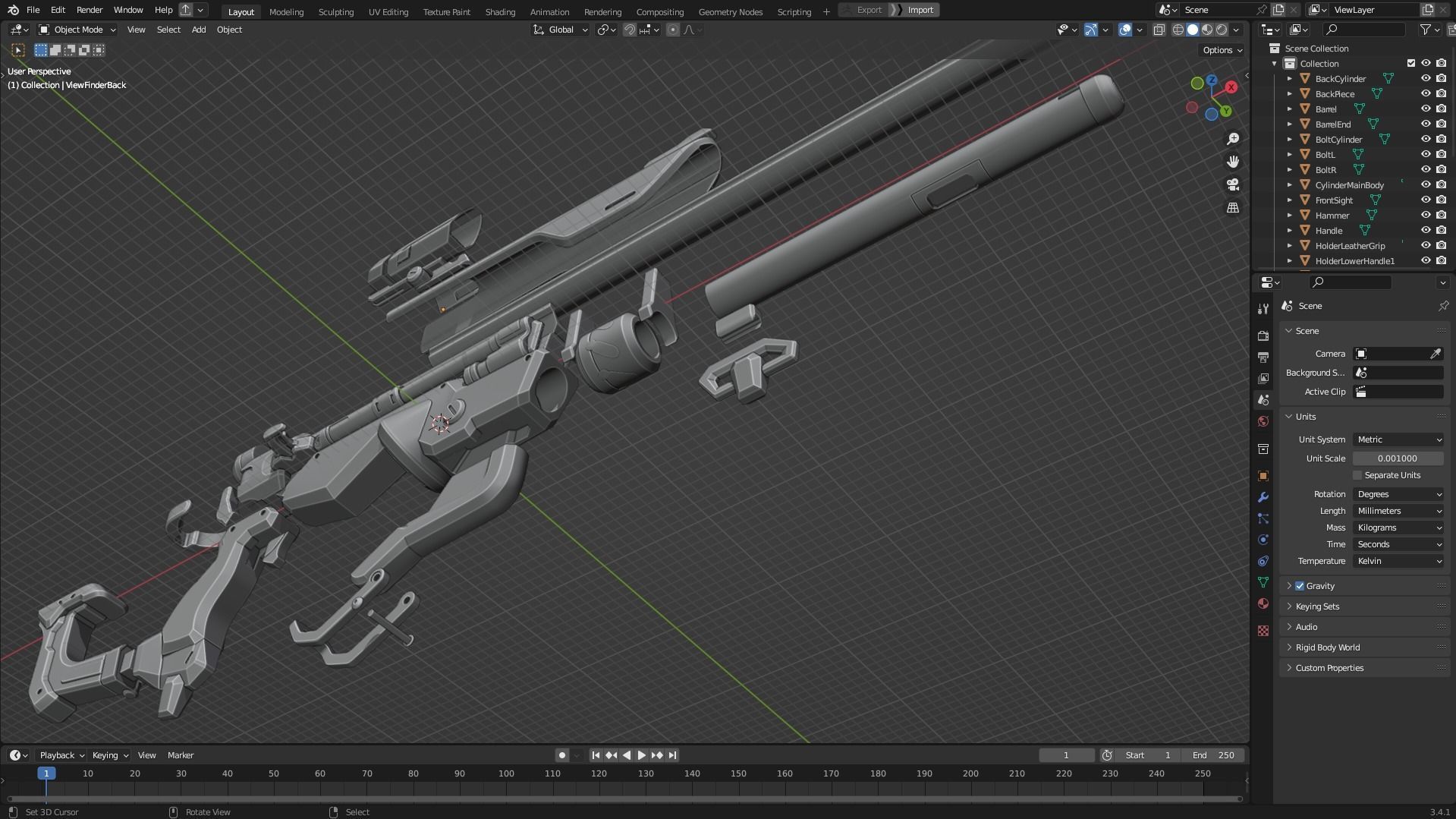Image resolution: width=1456 pixels, height=819 pixels.
Task: Open the Object Data mesh properties tab
Action: (1263, 582)
